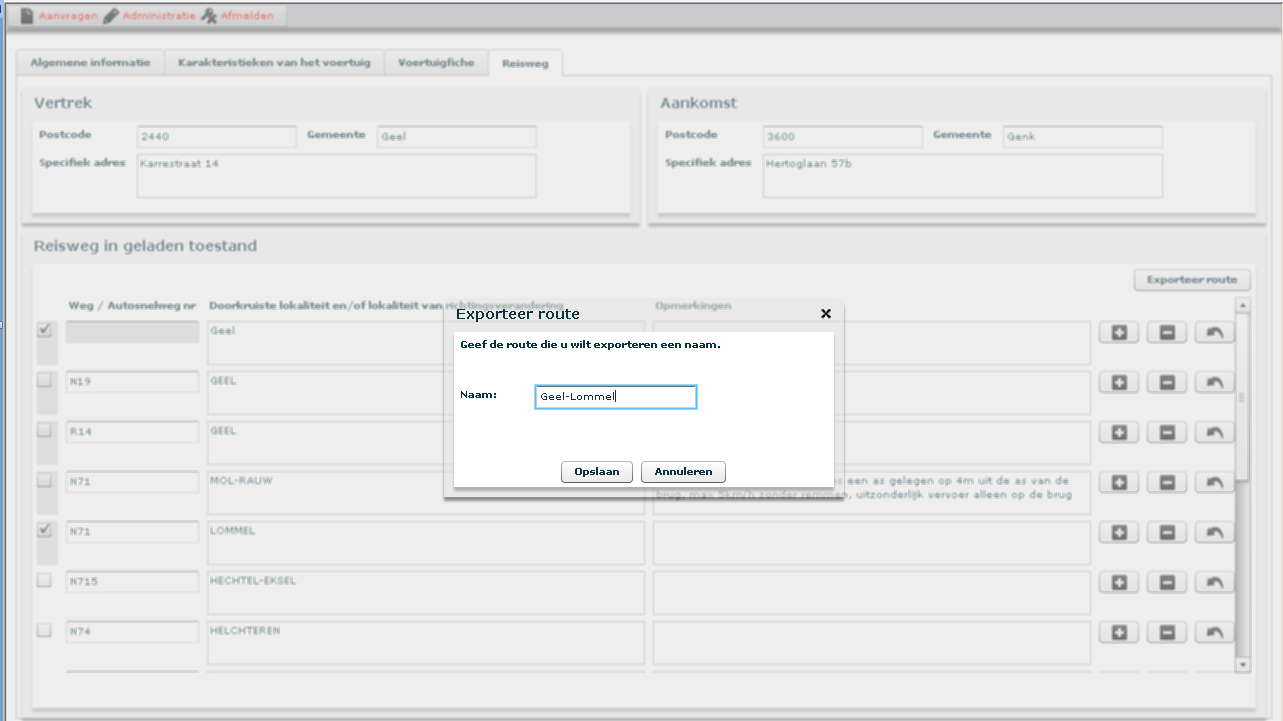The height and width of the screenshot is (721, 1283).
Task: Click the plus icon in the HELCHTEREN row
Action: point(1119,632)
